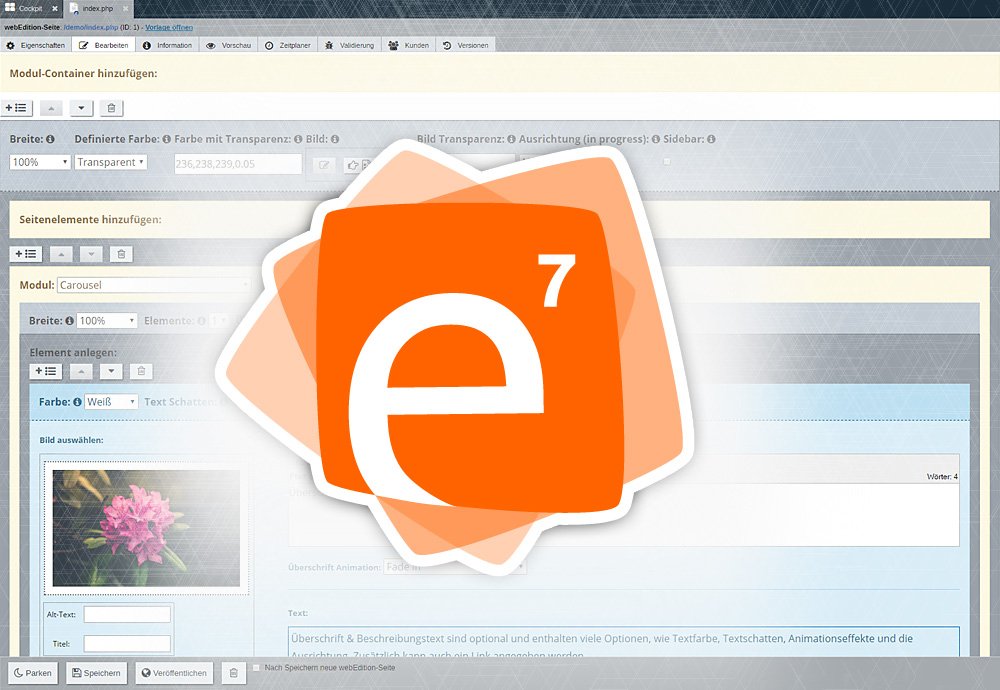Switch to the Cockpit tab

tap(28, 8)
